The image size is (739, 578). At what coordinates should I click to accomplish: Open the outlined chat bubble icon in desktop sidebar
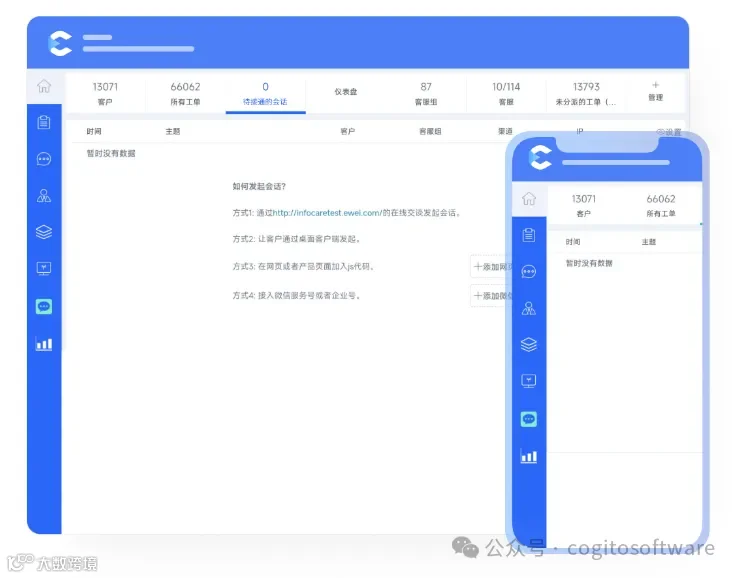[x=44, y=159]
